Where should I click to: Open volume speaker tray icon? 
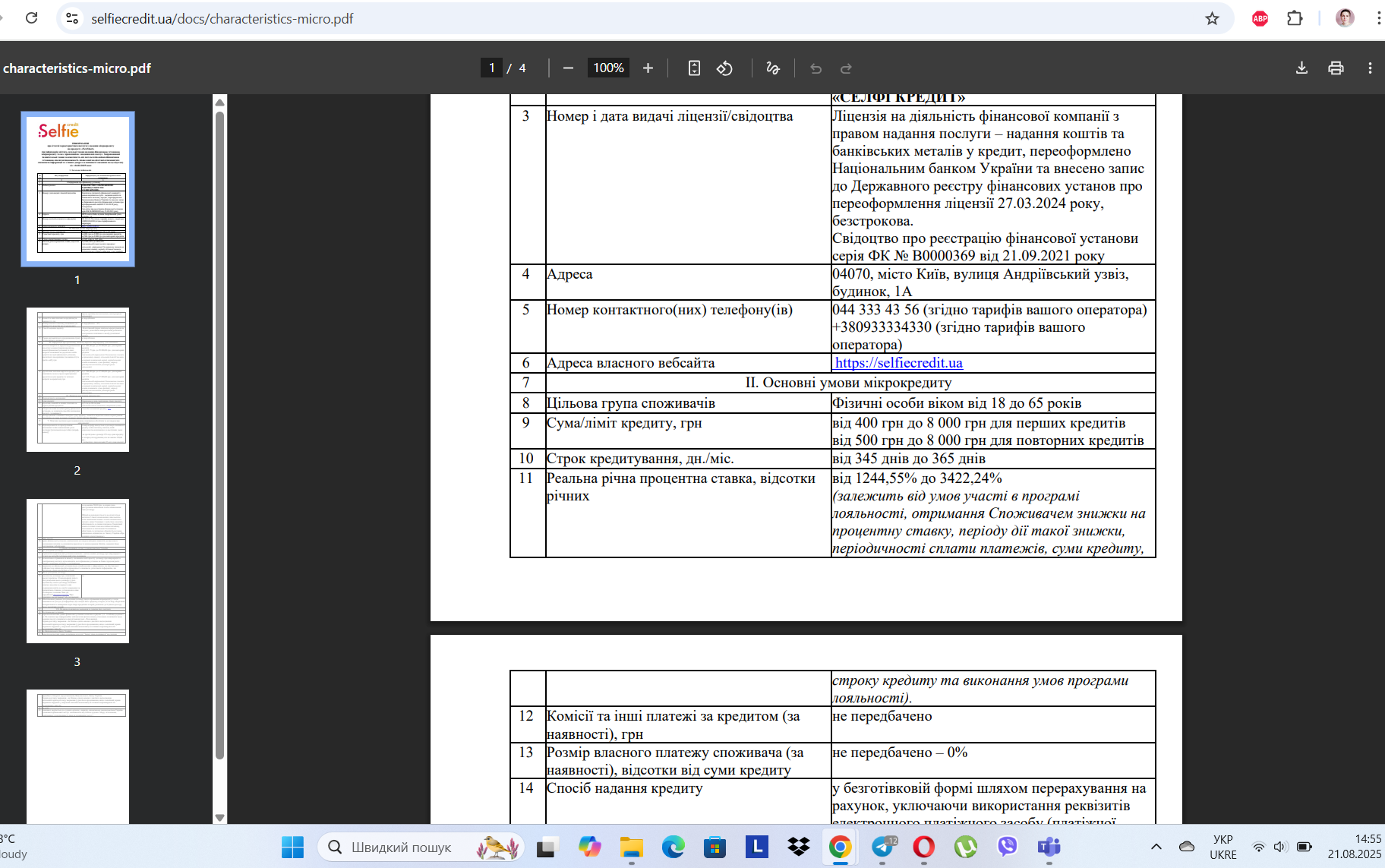[x=1280, y=847]
